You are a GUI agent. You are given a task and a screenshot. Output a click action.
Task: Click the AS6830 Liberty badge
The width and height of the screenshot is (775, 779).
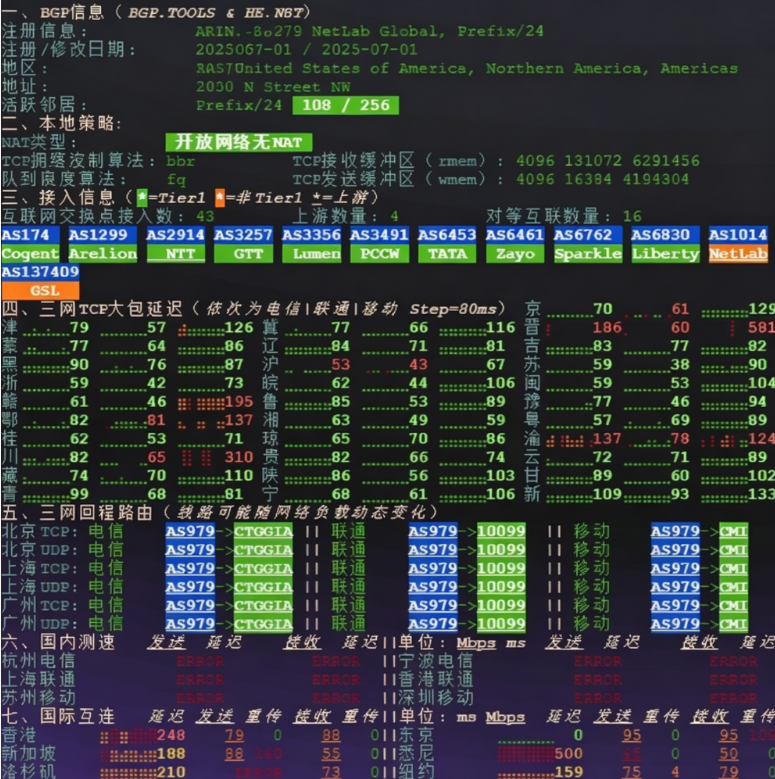point(665,244)
